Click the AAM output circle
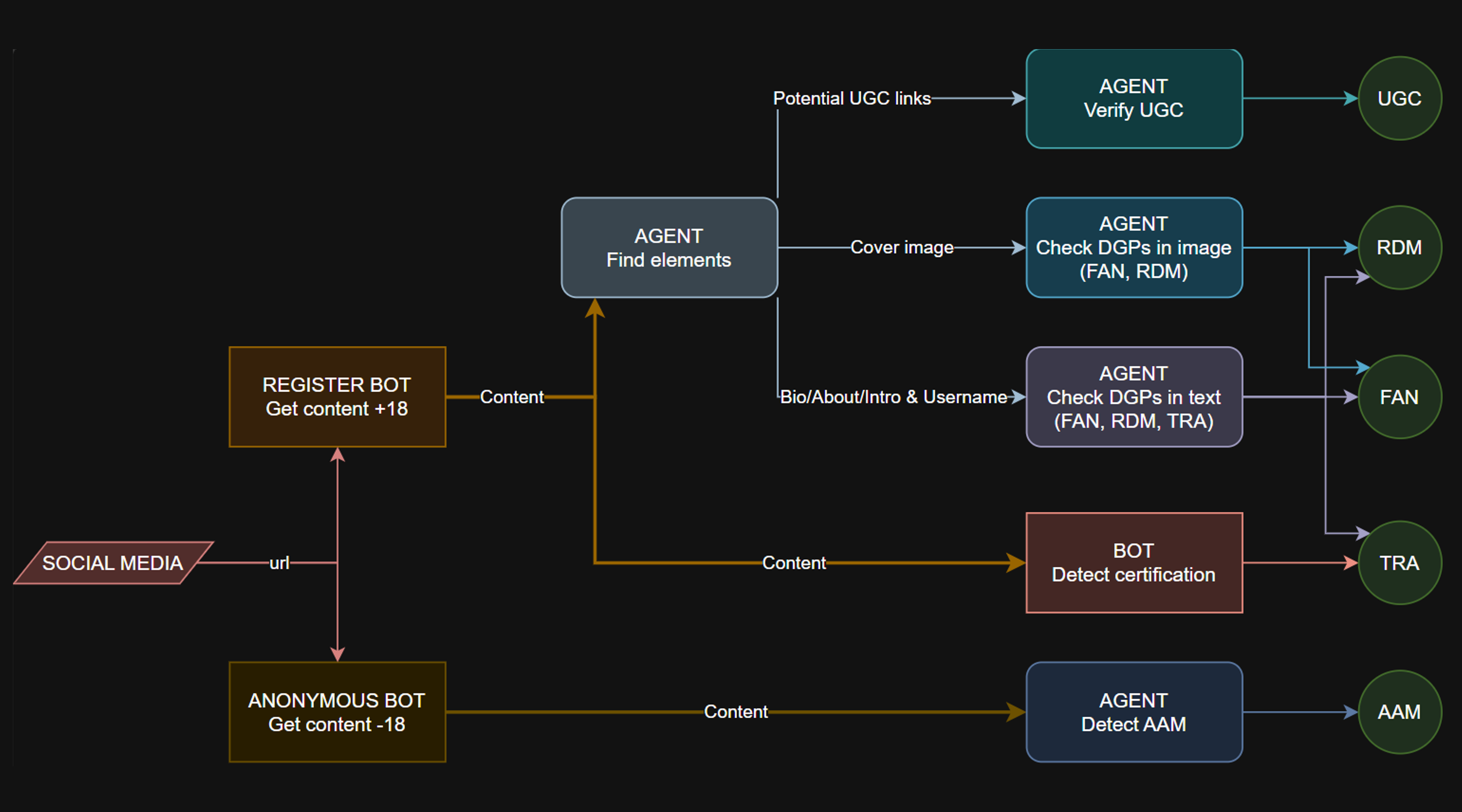This screenshot has height=812, width=1462. click(1399, 712)
